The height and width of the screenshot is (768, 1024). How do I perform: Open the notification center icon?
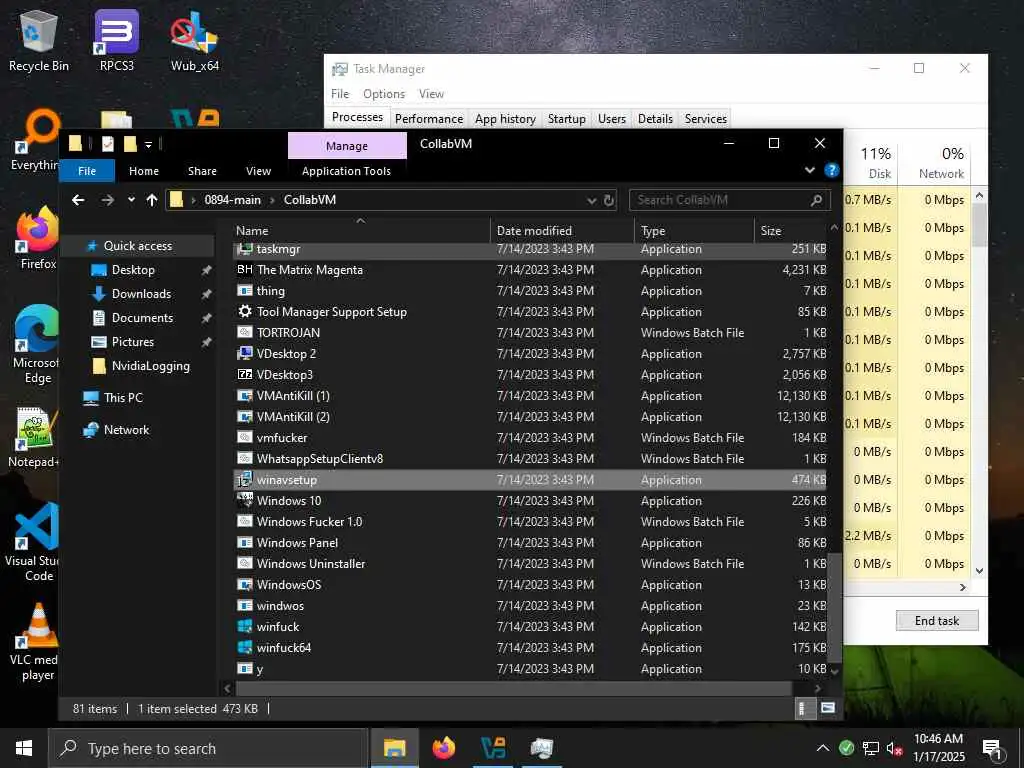pos(992,748)
